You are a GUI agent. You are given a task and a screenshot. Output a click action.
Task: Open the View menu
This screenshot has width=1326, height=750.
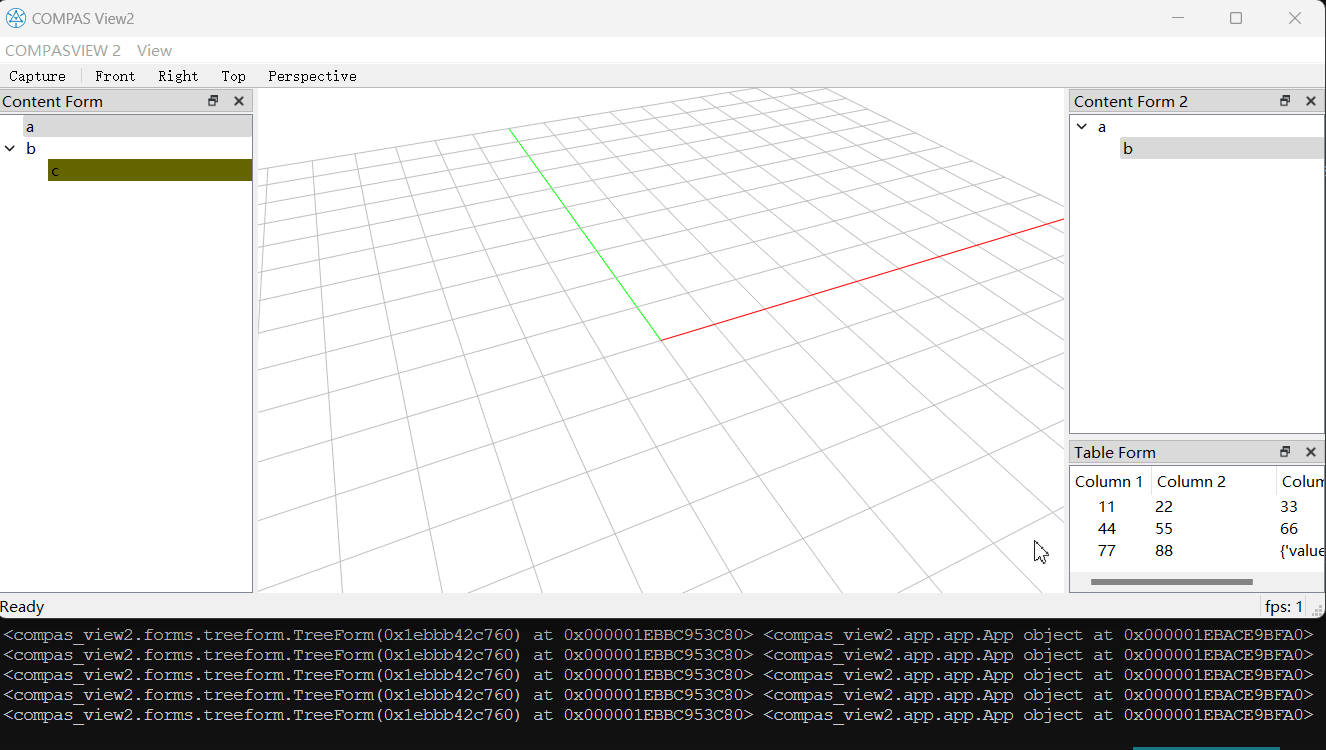154,50
